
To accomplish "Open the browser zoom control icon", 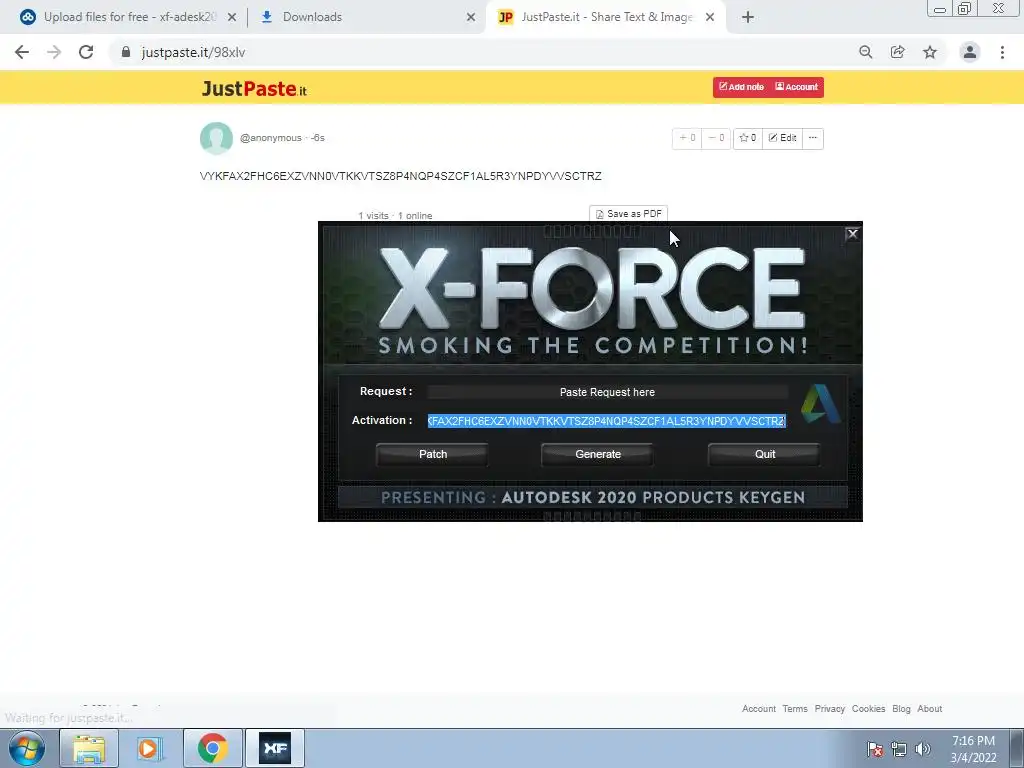I will click(x=866, y=52).
